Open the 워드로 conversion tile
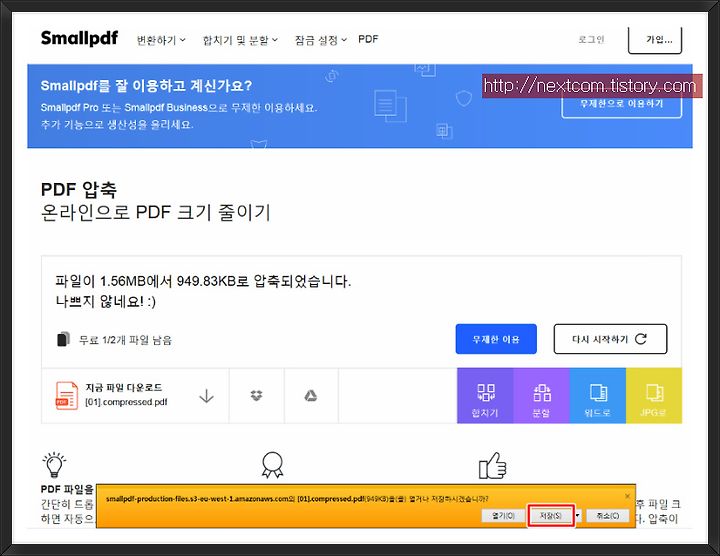720x556 pixels. pos(598,396)
